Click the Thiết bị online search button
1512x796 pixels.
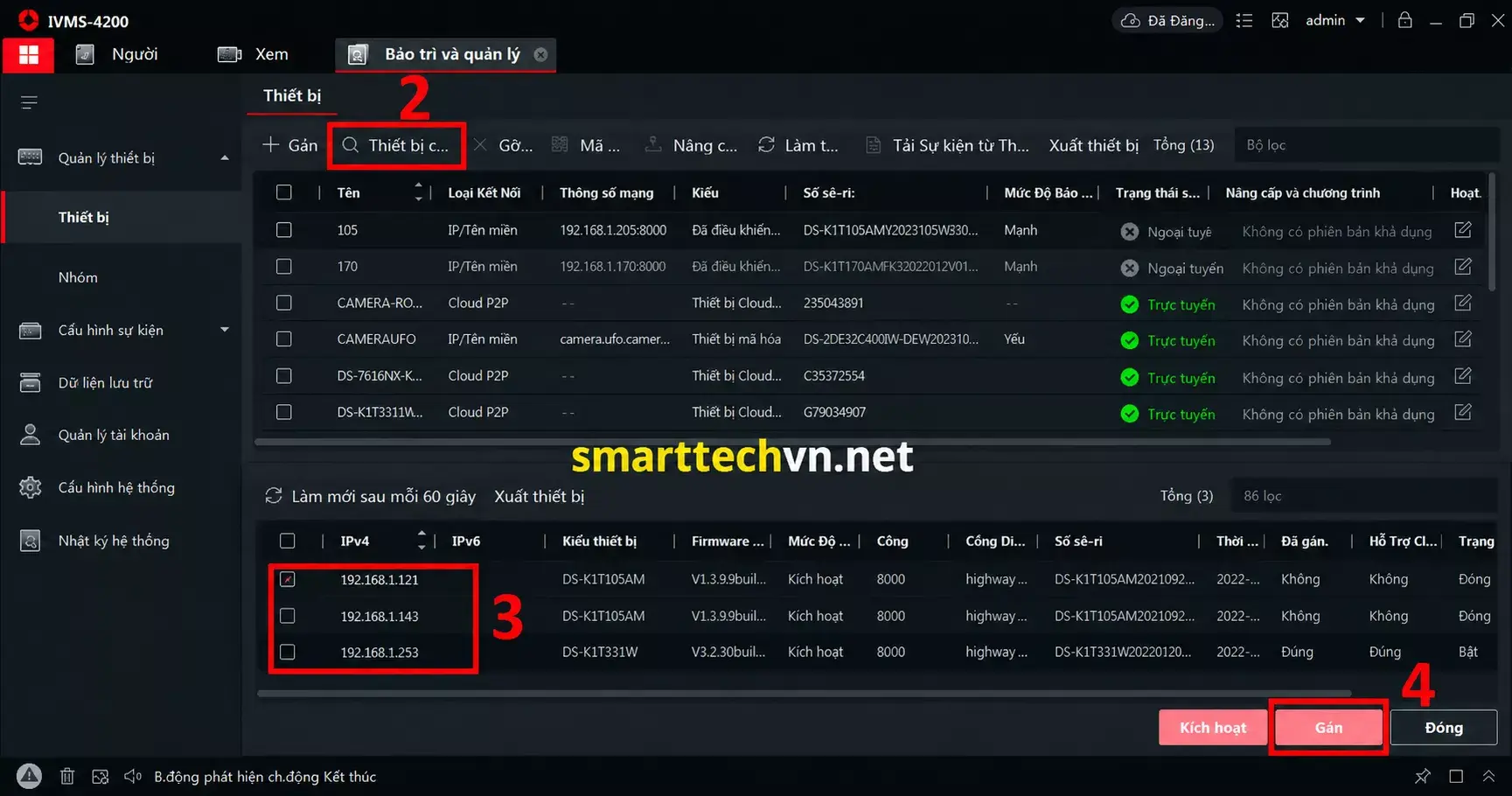(396, 145)
